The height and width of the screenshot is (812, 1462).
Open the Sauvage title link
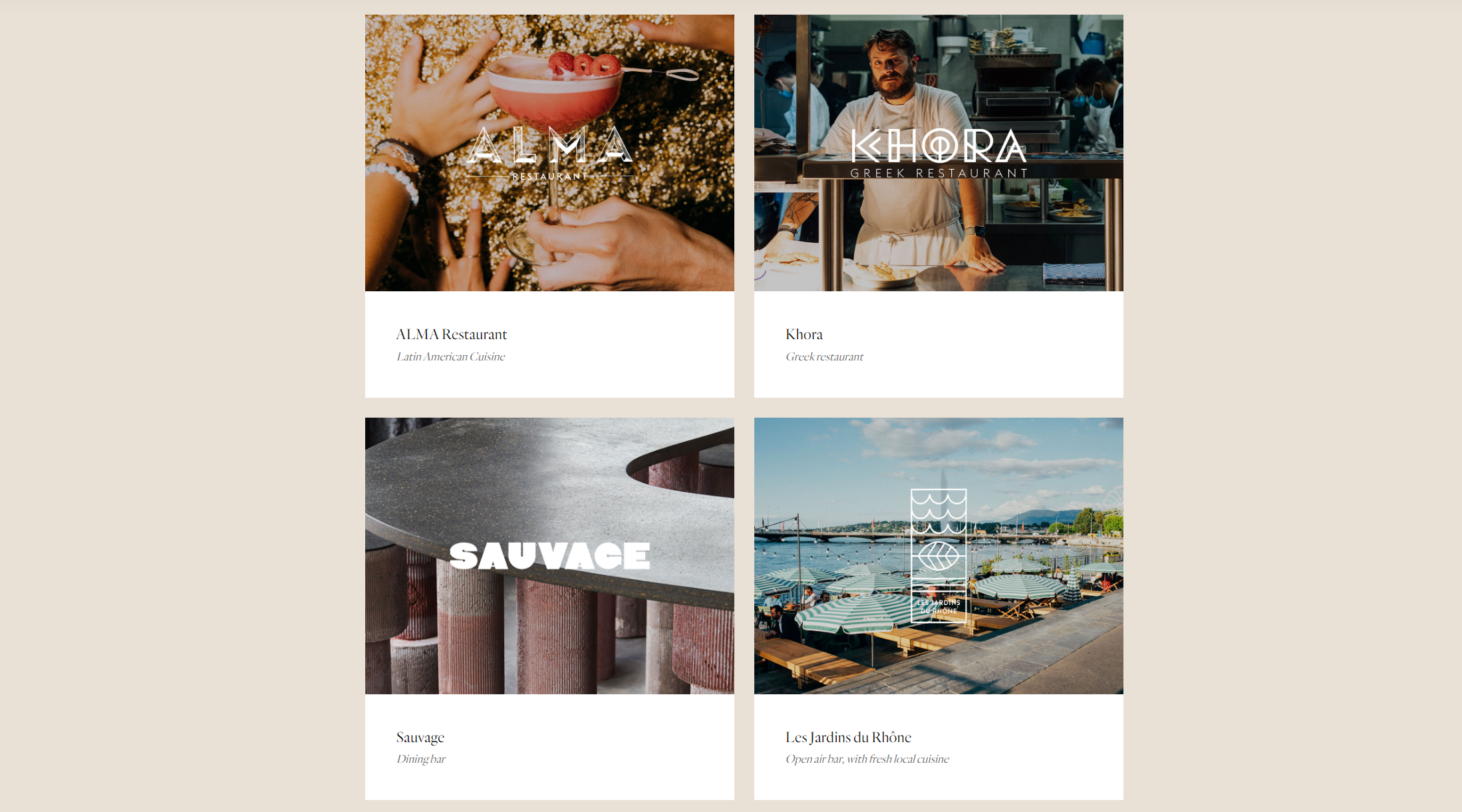[x=420, y=737]
